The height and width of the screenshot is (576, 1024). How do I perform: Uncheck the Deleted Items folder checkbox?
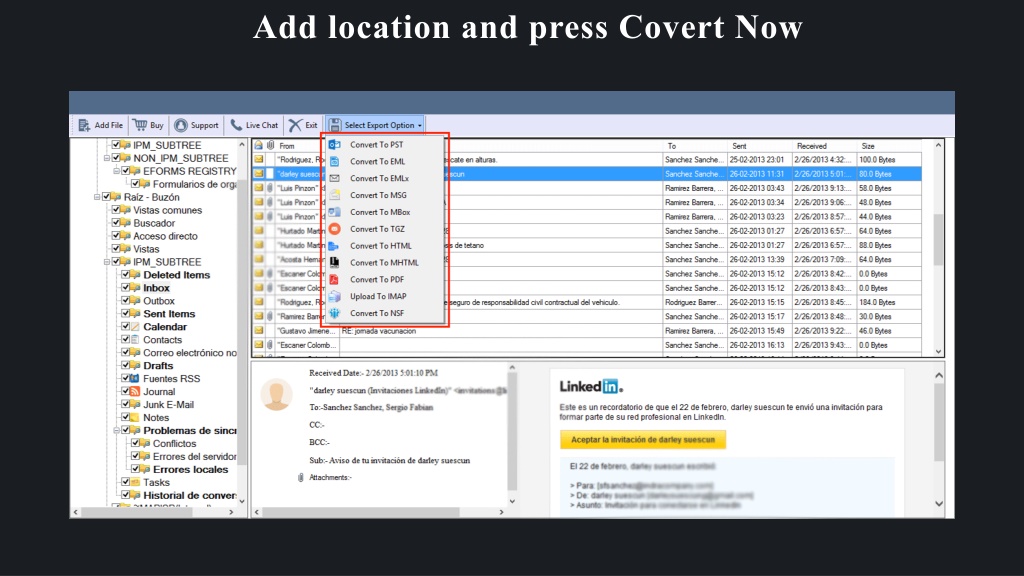125,275
